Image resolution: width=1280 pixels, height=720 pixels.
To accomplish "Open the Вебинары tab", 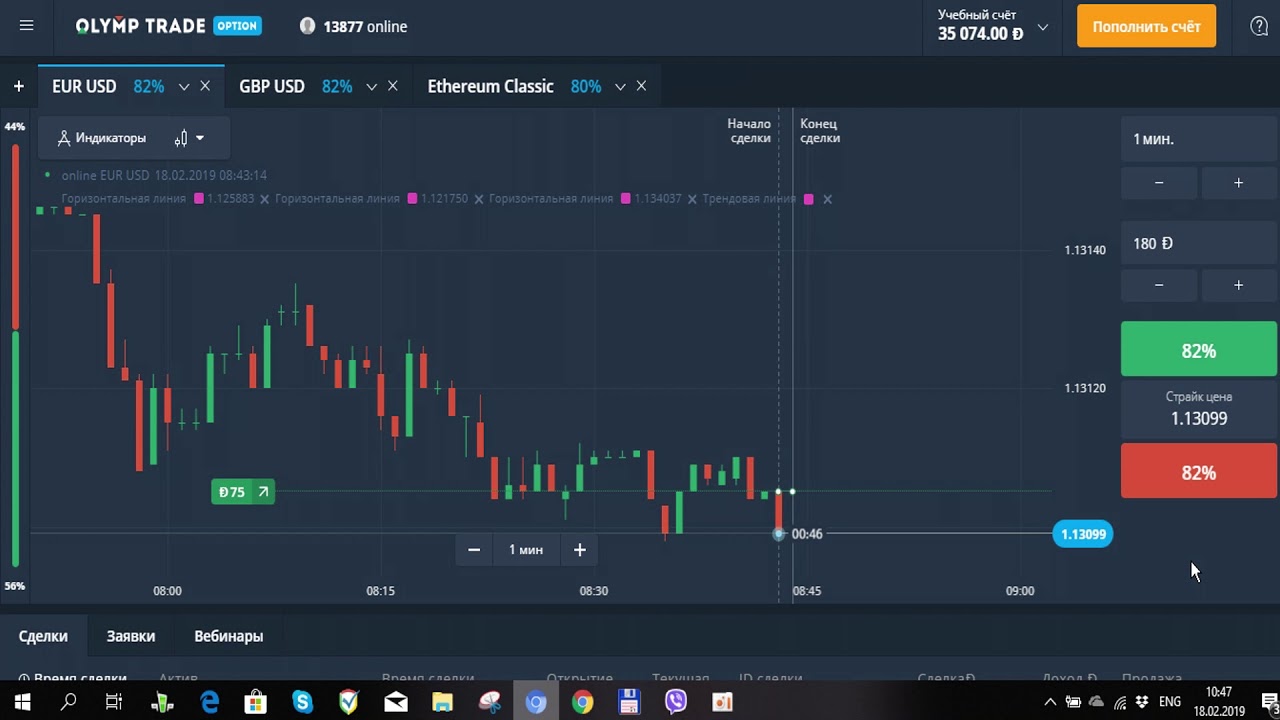I will 229,636.
